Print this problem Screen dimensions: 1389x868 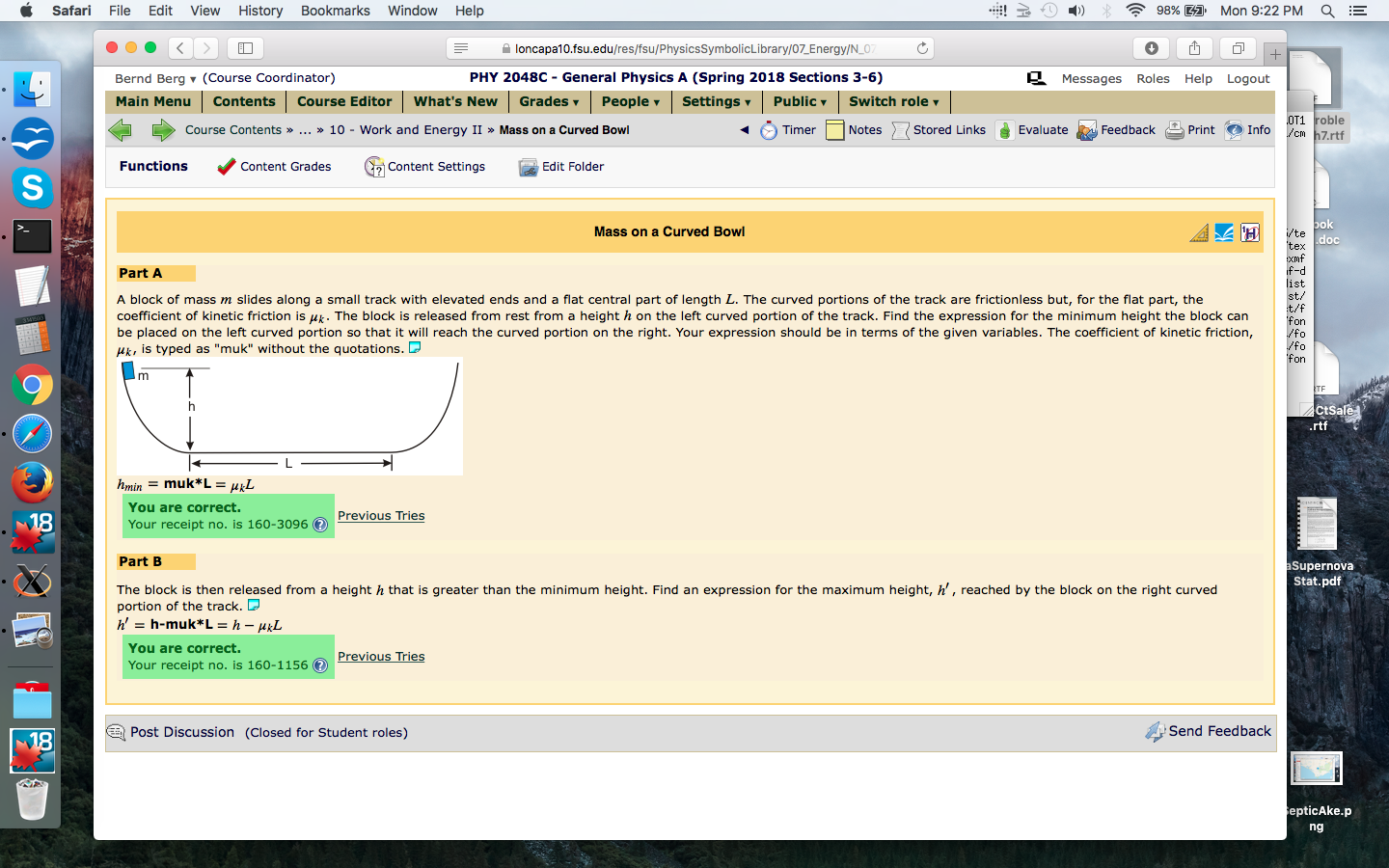(1190, 130)
